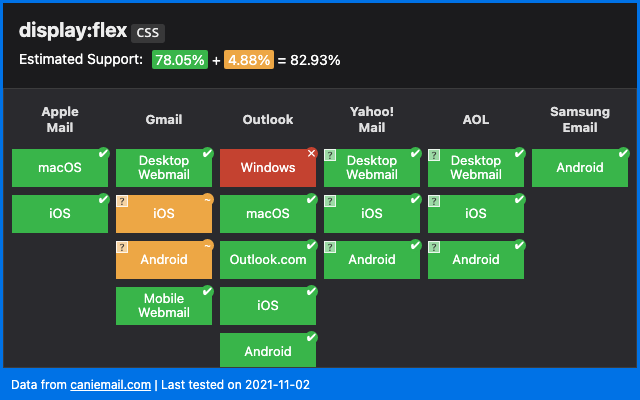Click the display:flex title

coord(66,30)
